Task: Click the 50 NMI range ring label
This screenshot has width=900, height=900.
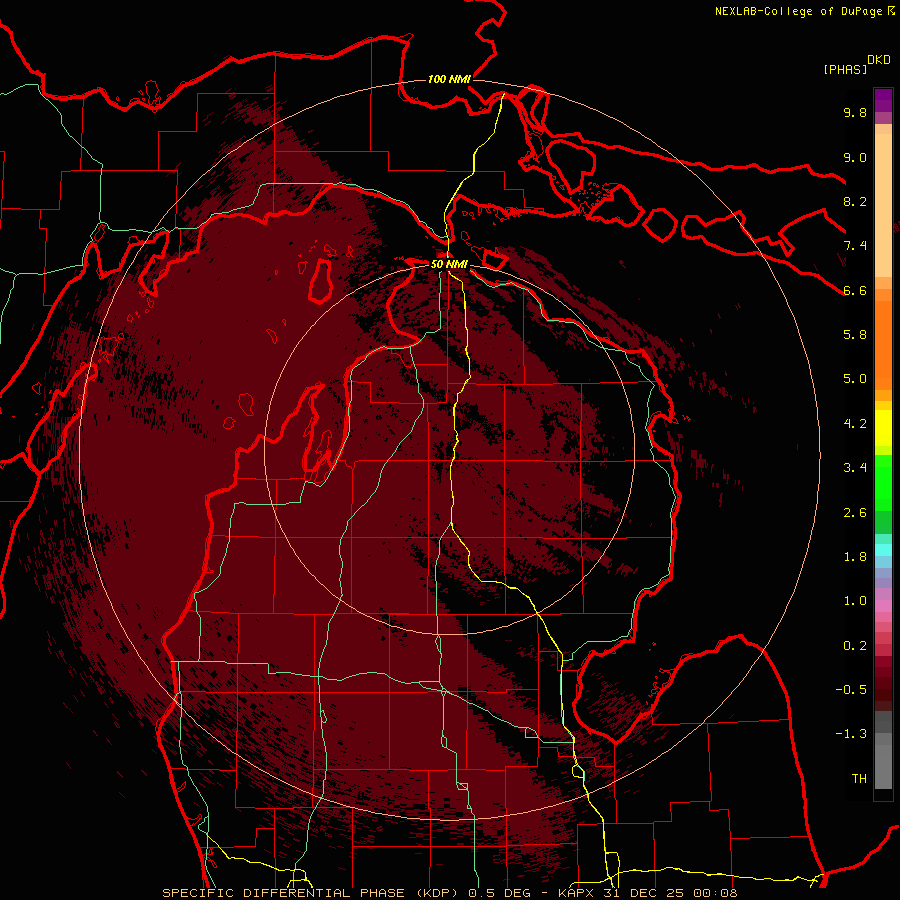Action: tap(449, 265)
